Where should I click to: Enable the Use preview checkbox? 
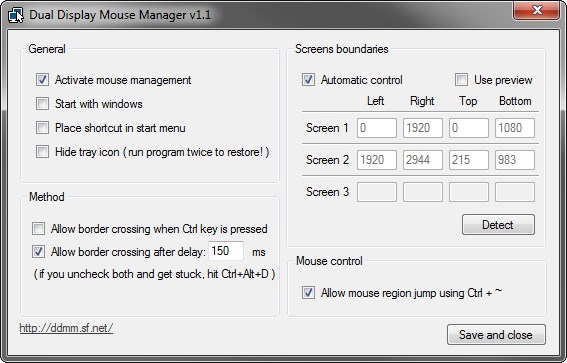[461, 80]
